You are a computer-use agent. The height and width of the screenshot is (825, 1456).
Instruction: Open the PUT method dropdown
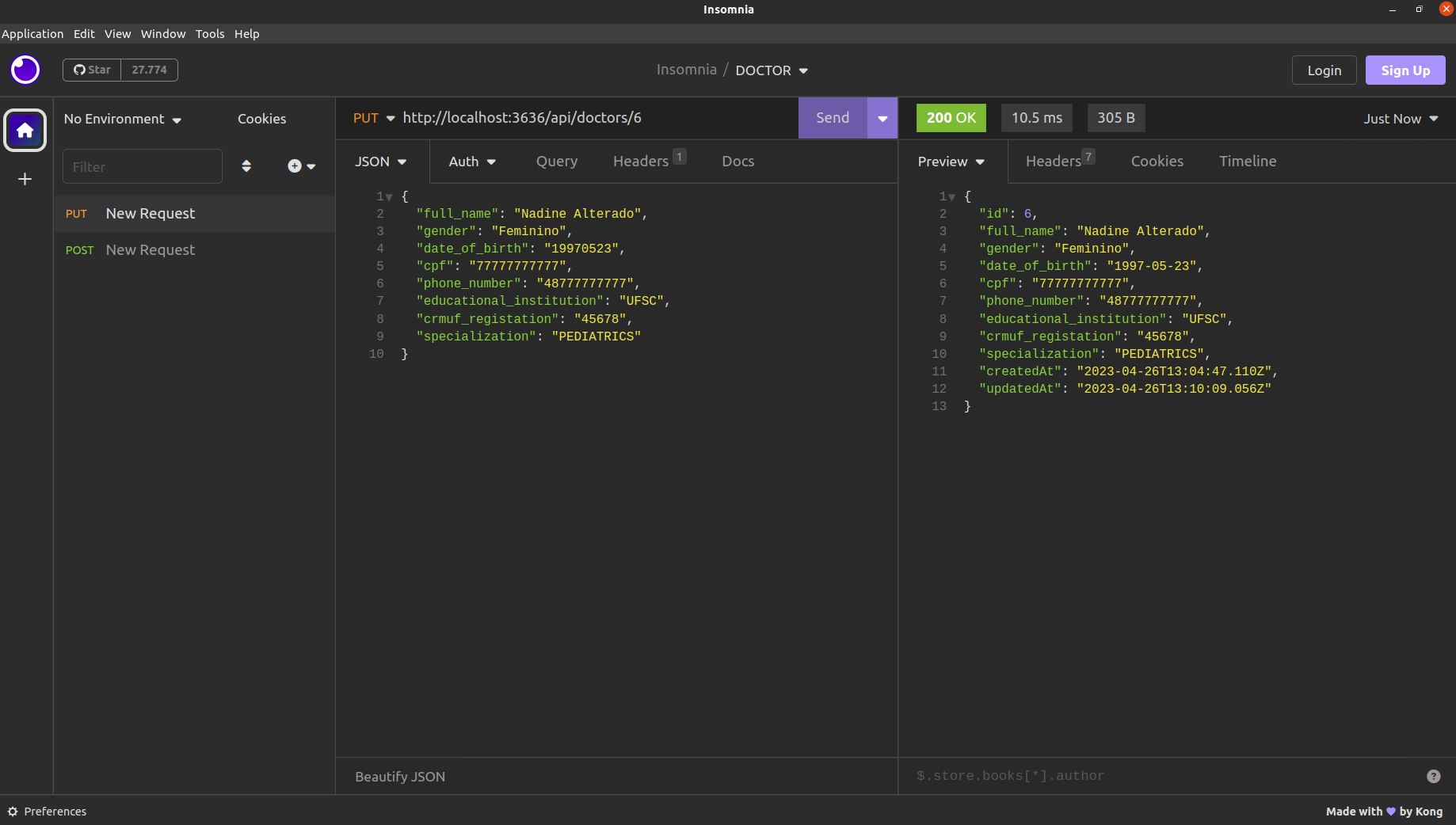[x=374, y=118]
